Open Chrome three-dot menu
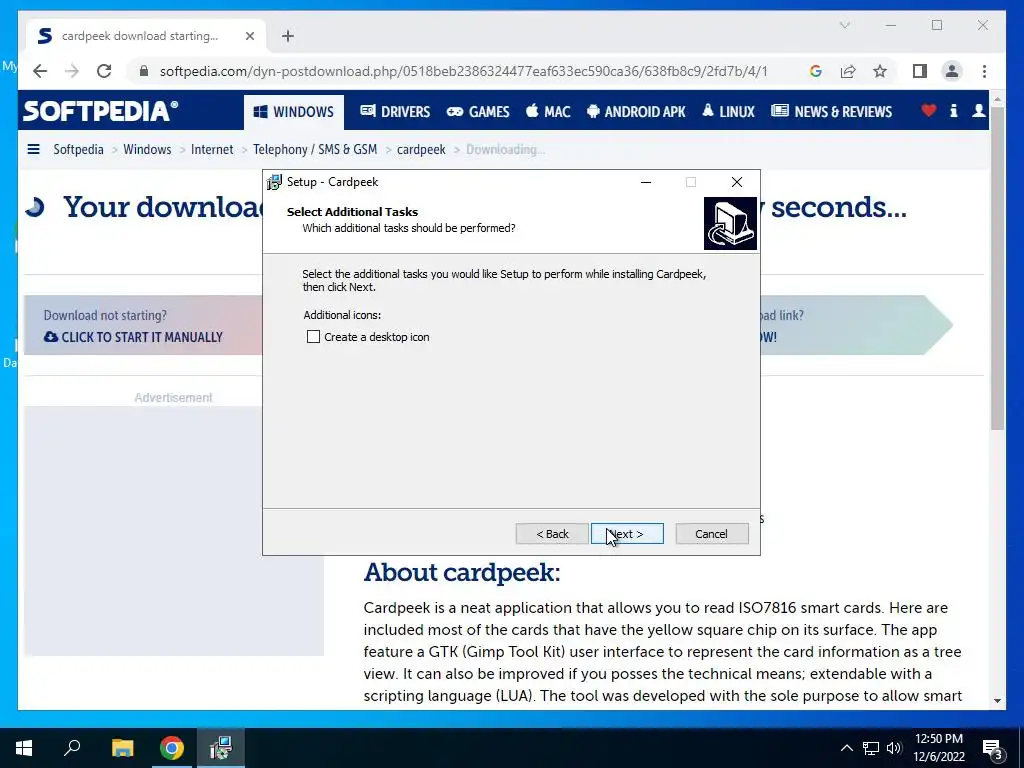Viewport: 1024px width, 768px height. click(984, 71)
